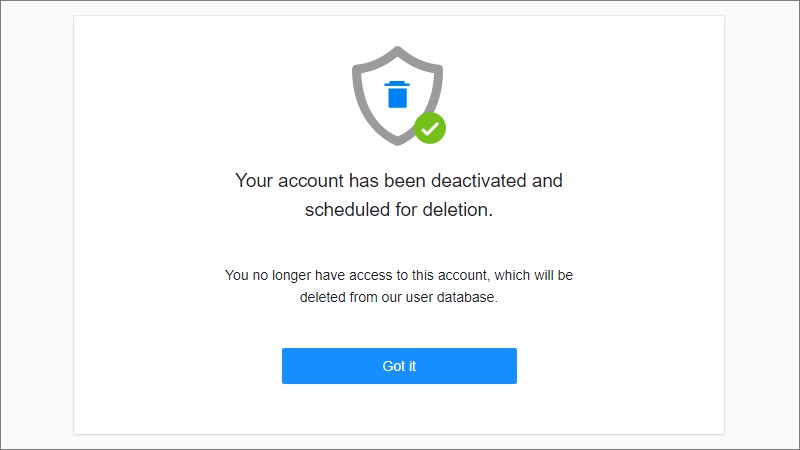Click the white tick inside the green circle
800x450 pixels.
coord(430,128)
